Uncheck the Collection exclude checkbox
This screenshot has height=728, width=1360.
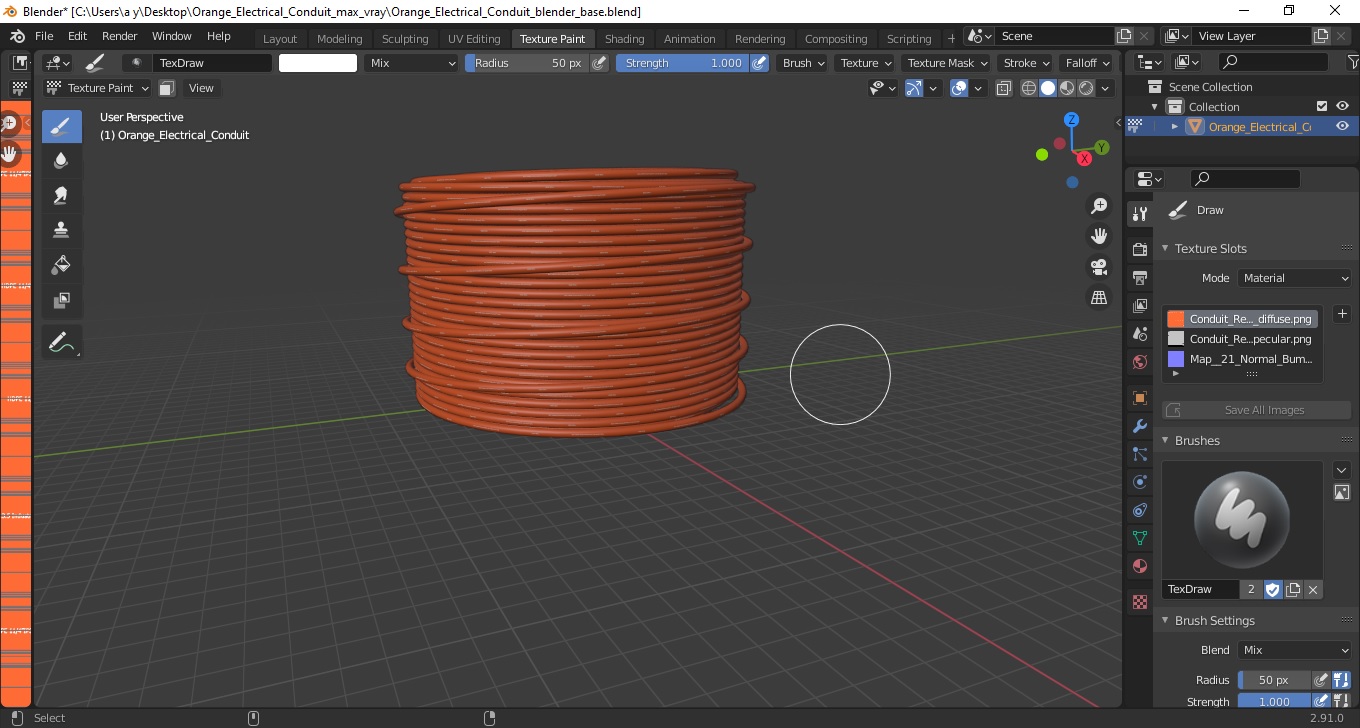tap(1322, 106)
